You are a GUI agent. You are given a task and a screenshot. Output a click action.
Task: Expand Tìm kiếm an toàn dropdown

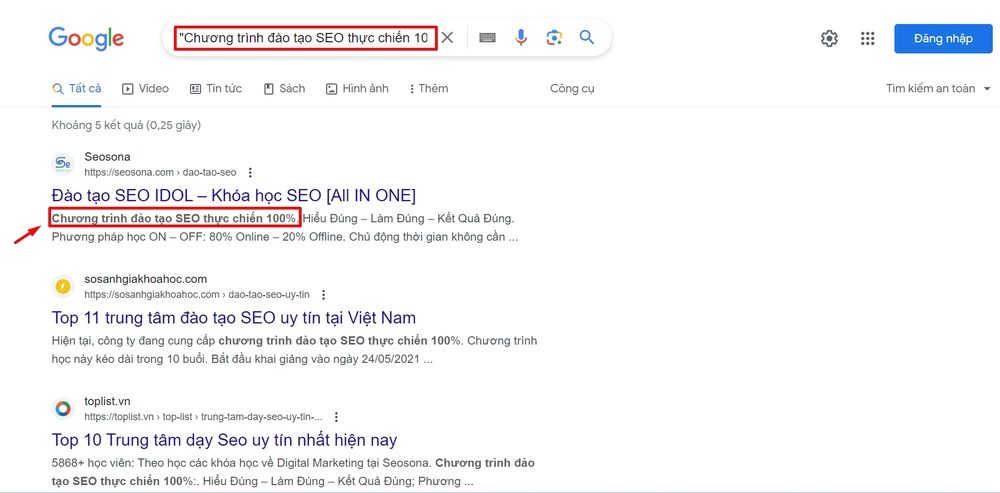[938, 89]
